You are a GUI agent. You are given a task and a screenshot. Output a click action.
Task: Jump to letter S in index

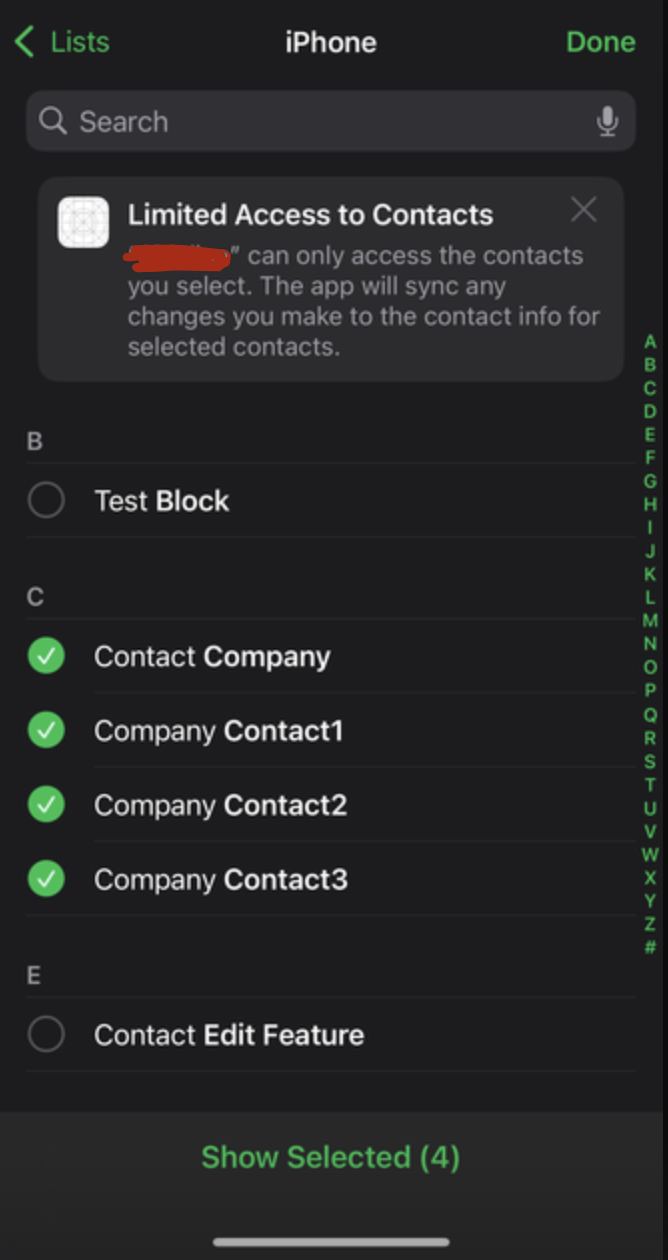tap(650, 761)
